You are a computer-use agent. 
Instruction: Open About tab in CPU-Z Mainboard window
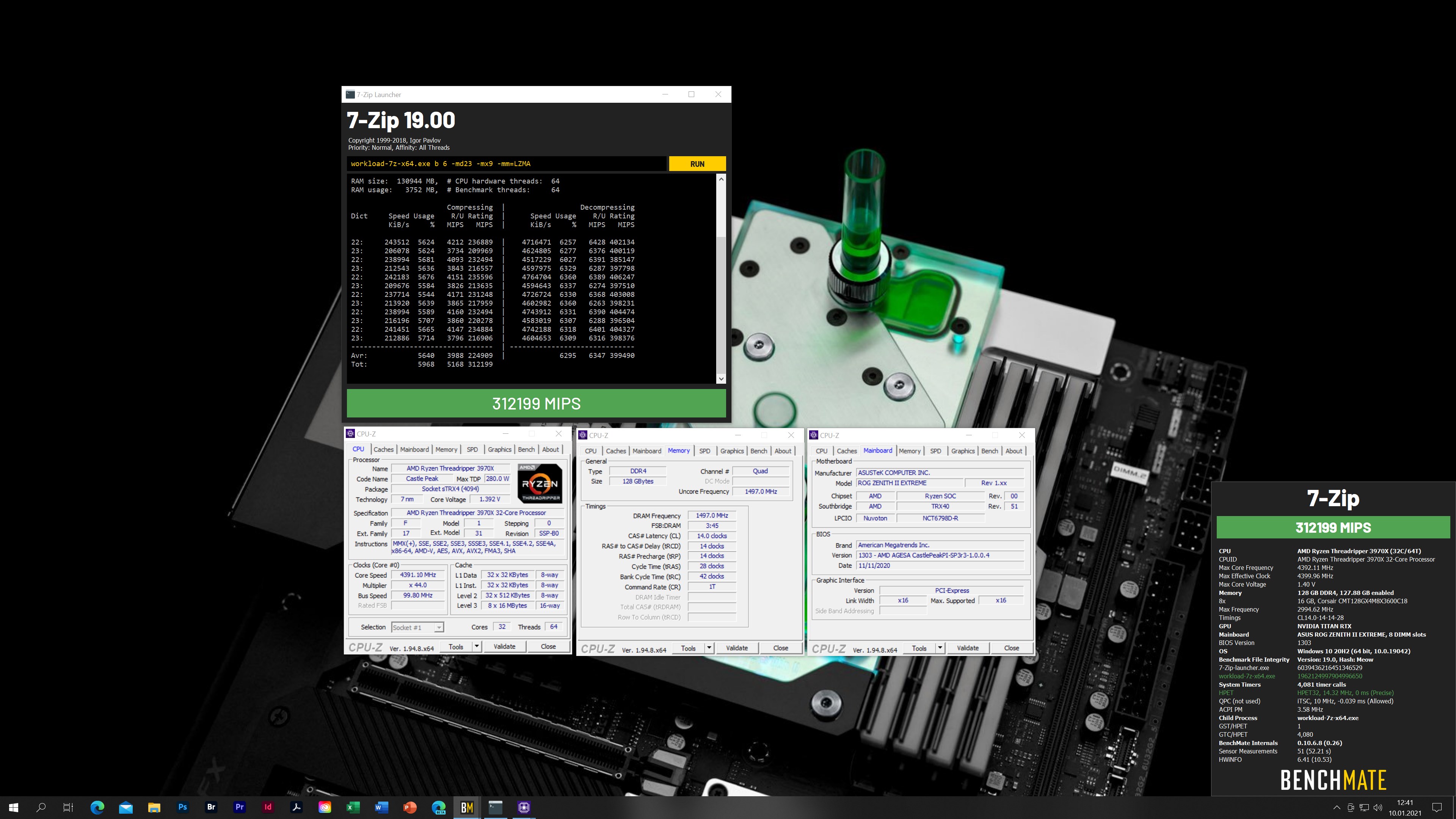click(1014, 451)
